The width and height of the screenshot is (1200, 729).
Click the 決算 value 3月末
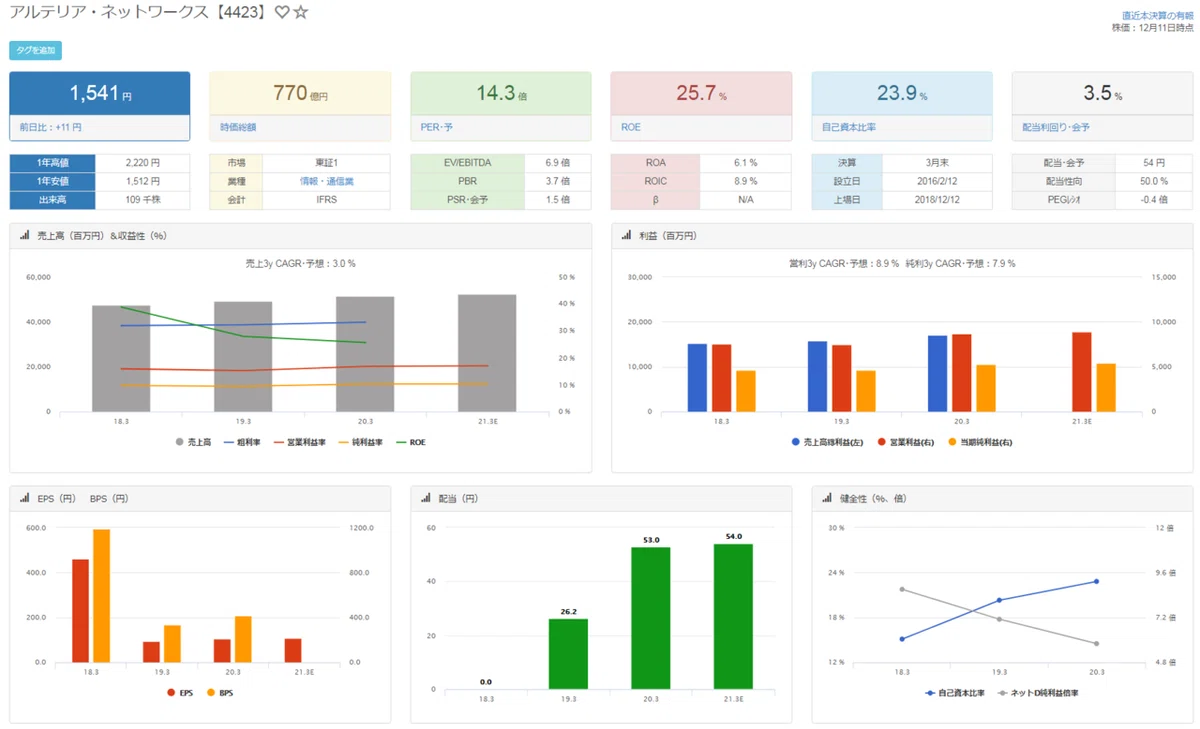pos(938,163)
